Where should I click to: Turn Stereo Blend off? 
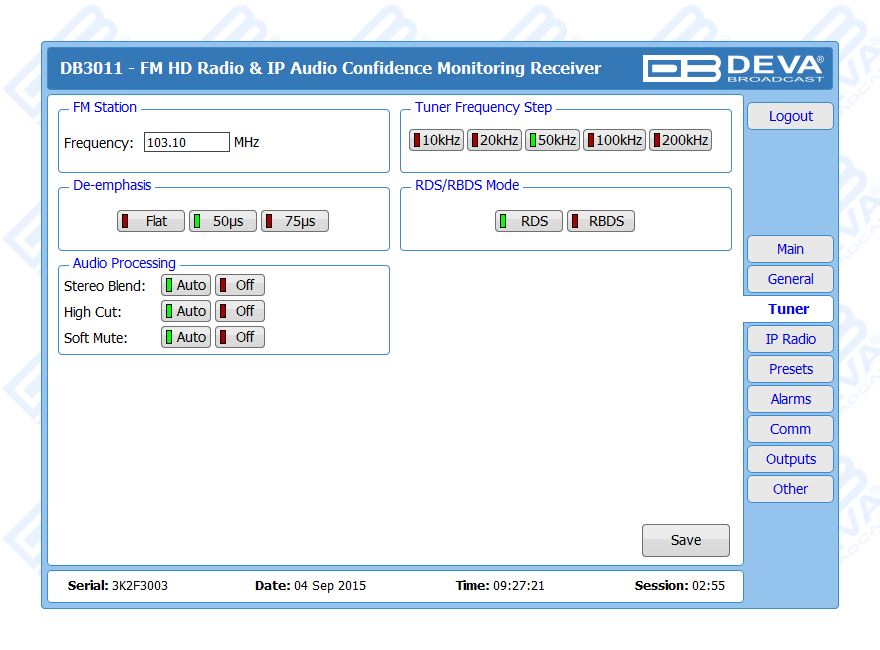point(240,285)
